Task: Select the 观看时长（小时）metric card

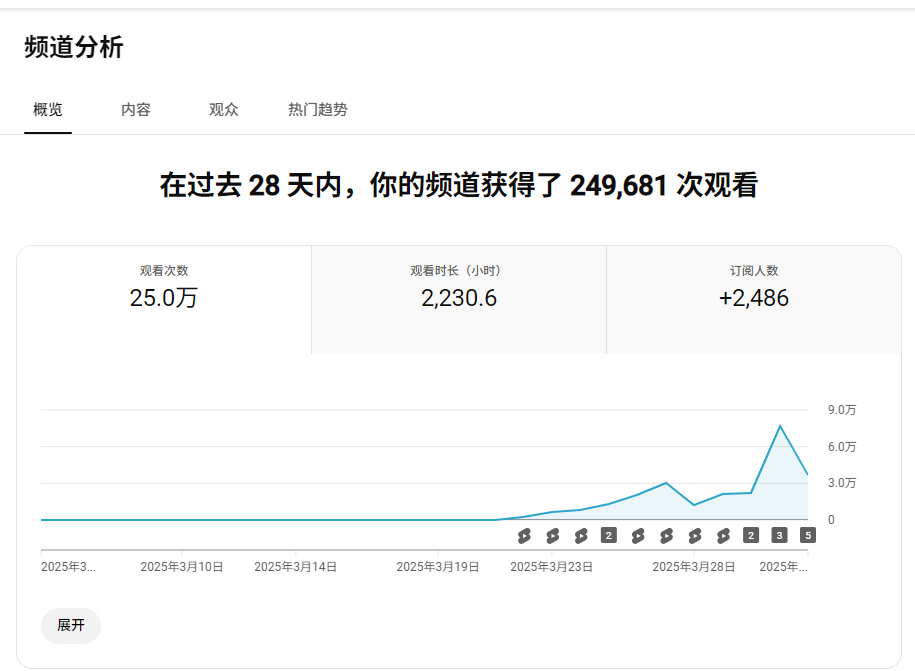Action: click(x=459, y=300)
